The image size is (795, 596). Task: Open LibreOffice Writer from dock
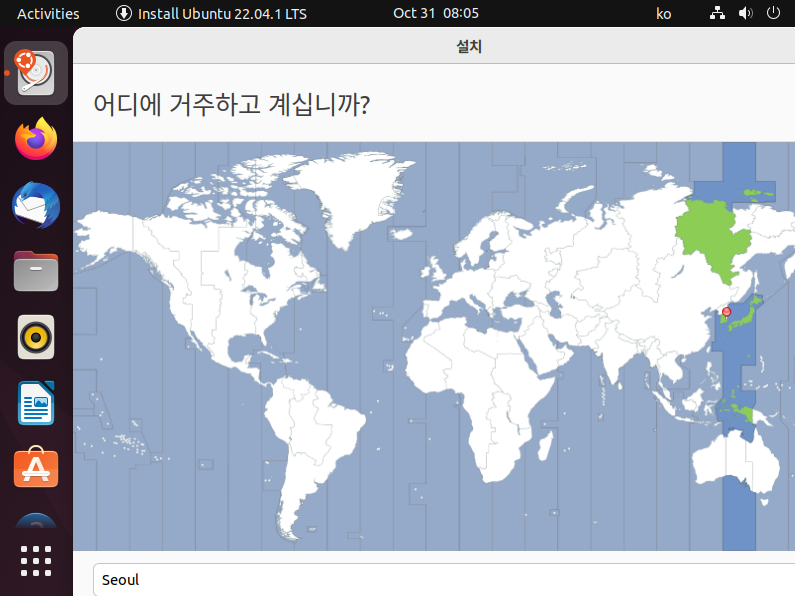tap(35, 403)
